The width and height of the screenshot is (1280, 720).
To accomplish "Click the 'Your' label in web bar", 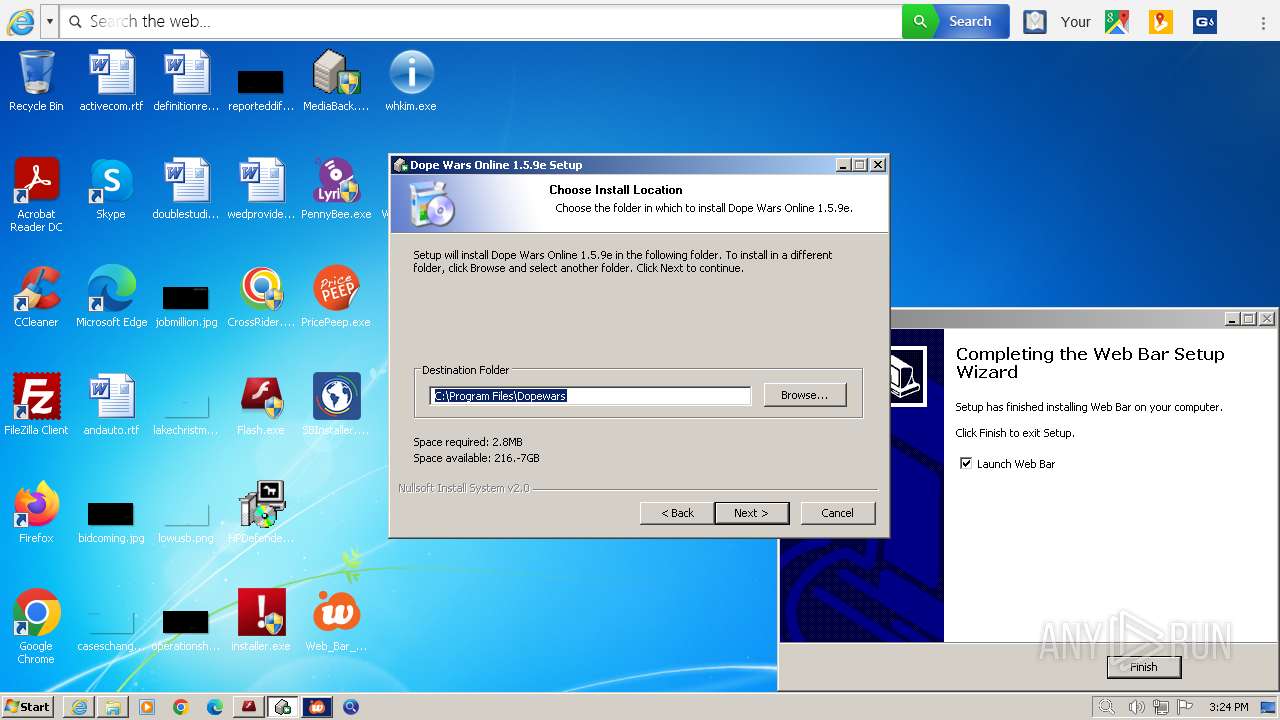I will [1076, 21].
